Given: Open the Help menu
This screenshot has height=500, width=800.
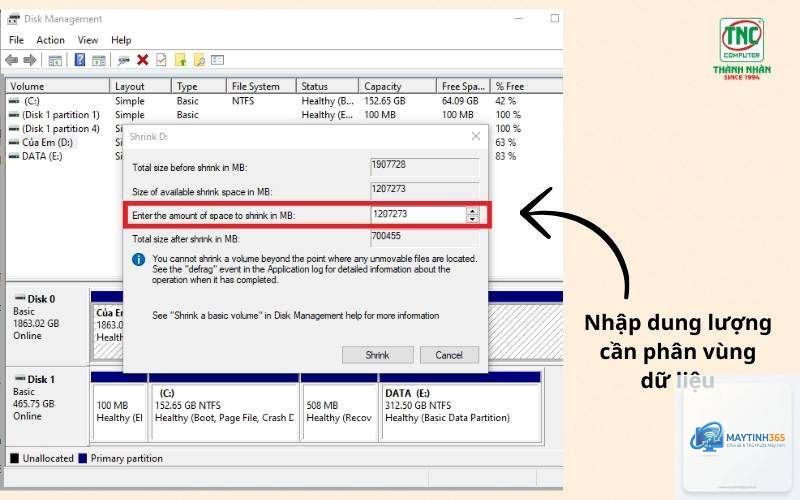Looking at the screenshot, I should (121, 40).
